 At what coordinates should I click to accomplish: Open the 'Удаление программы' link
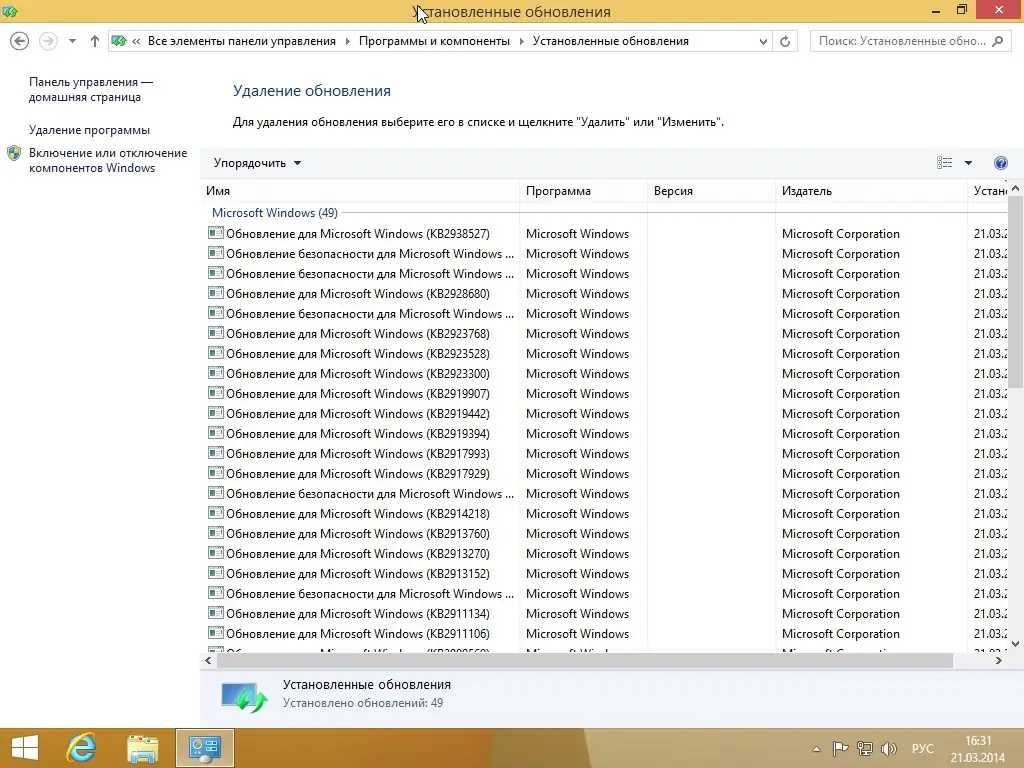click(x=89, y=130)
